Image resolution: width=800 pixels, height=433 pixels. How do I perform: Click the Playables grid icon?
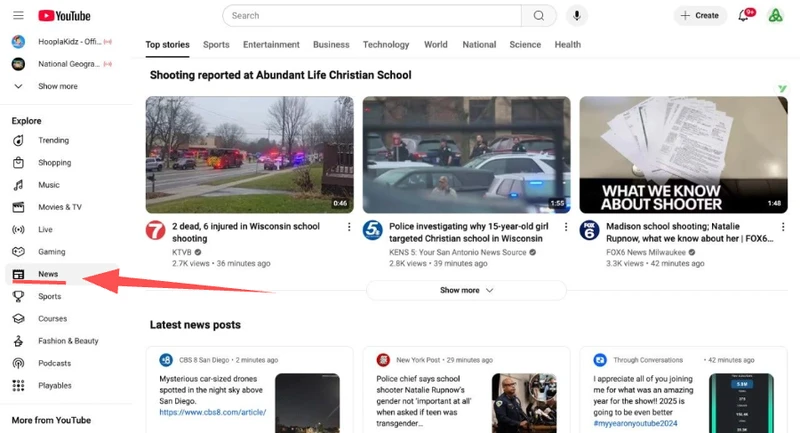tap(18, 386)
